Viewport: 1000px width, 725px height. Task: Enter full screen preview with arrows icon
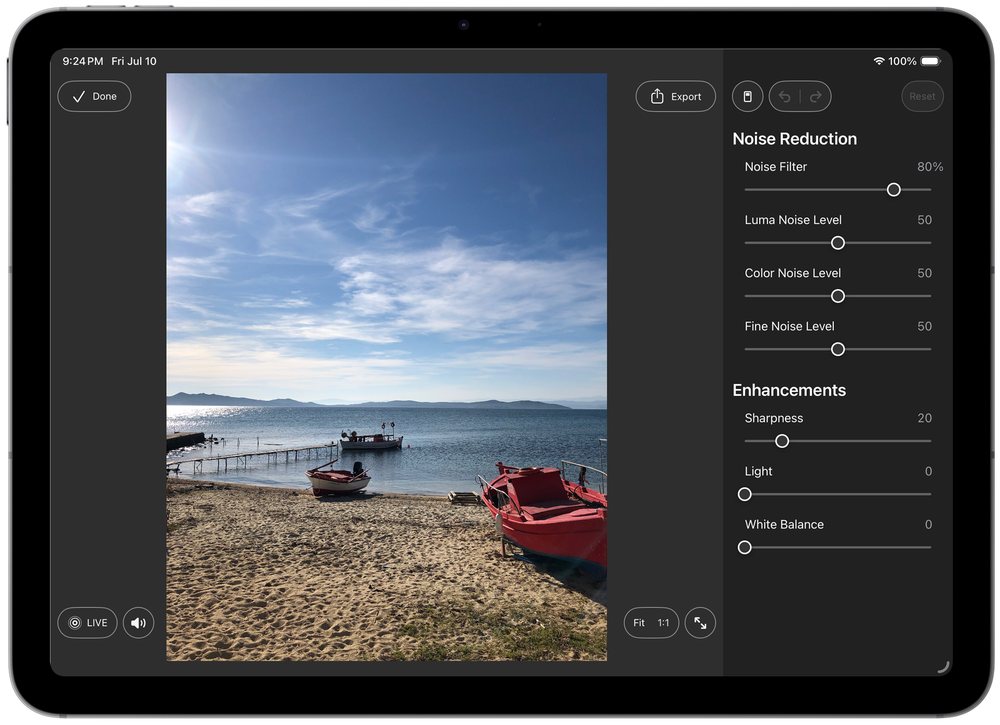(700, 623)
